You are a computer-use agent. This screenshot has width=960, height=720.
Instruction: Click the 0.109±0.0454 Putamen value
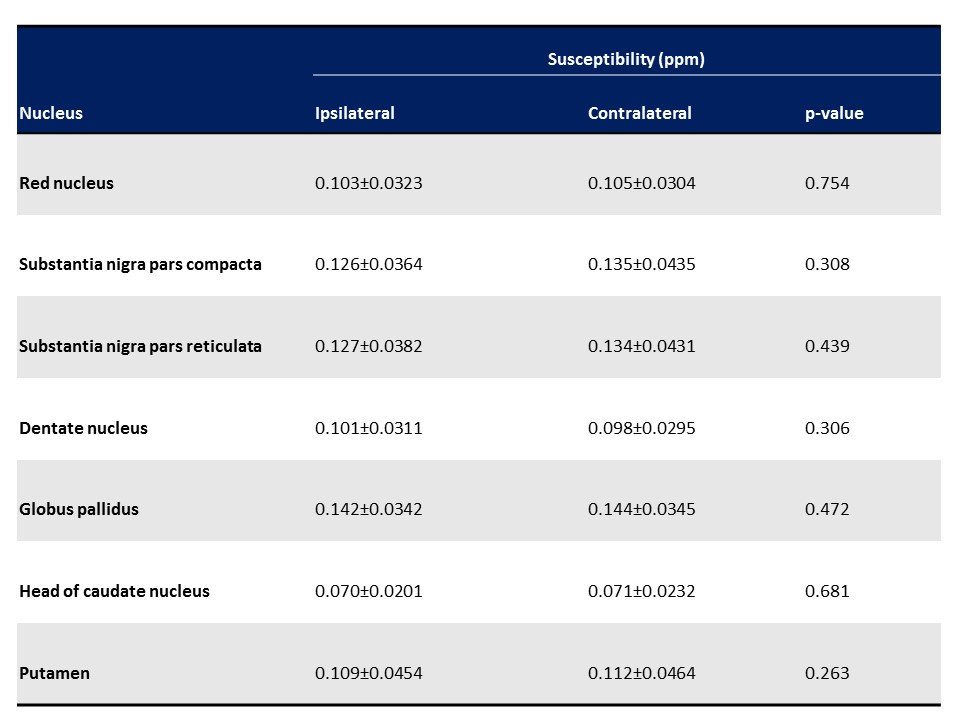(368, 673)
